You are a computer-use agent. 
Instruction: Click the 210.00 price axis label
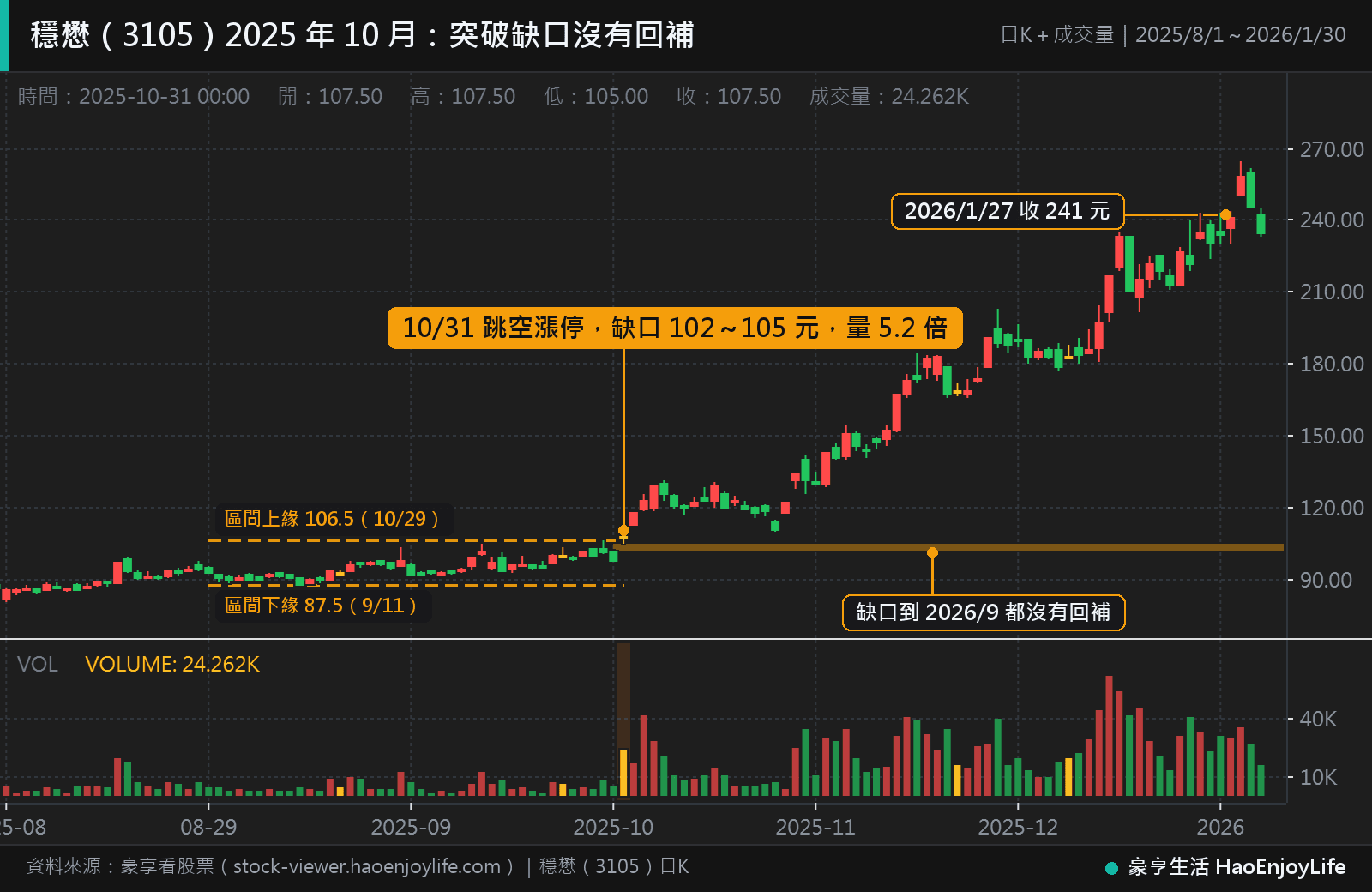tap(1332, 292)
